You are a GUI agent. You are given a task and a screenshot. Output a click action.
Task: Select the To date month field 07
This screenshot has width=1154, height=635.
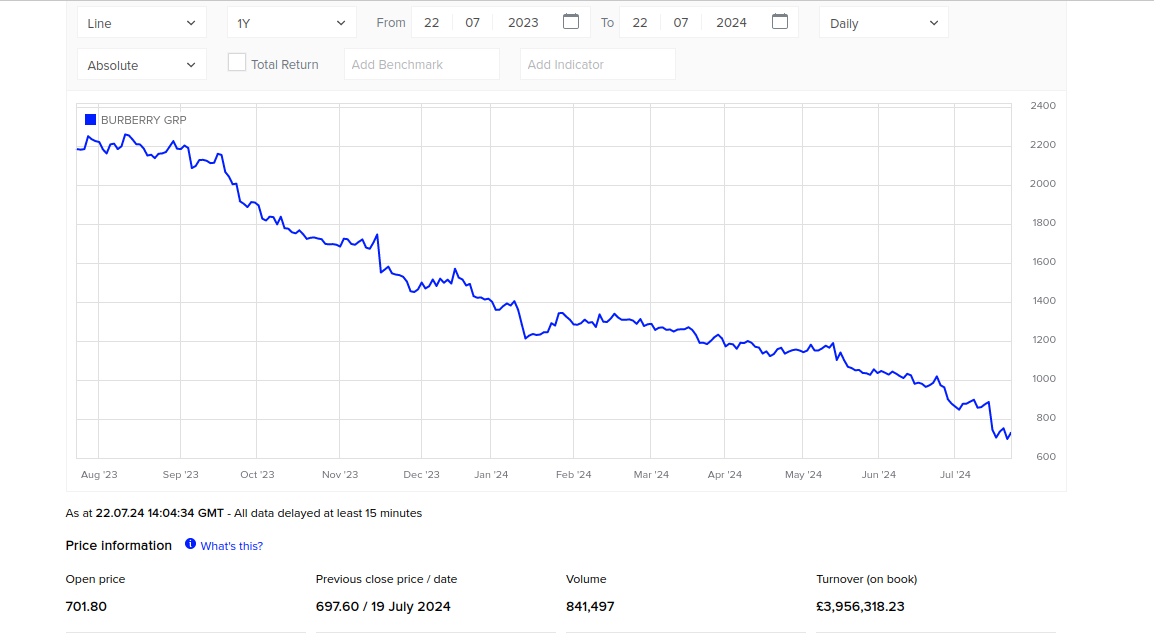tap(681, 23)
